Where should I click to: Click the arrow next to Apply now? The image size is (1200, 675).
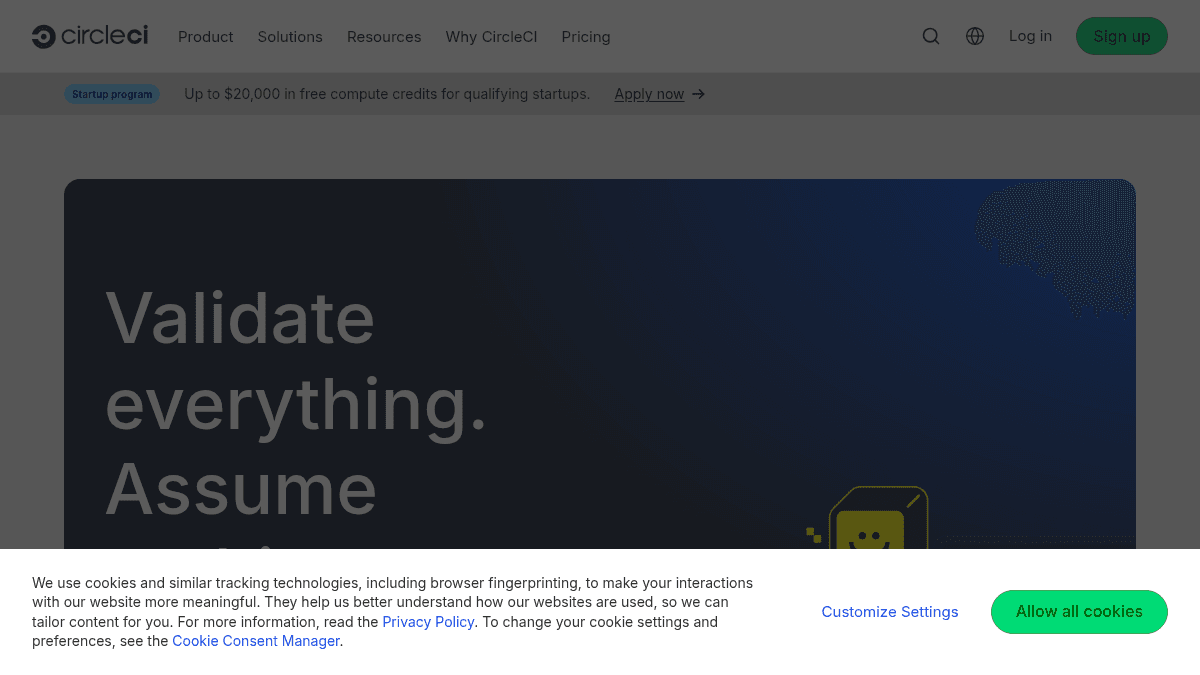(699, 94)
